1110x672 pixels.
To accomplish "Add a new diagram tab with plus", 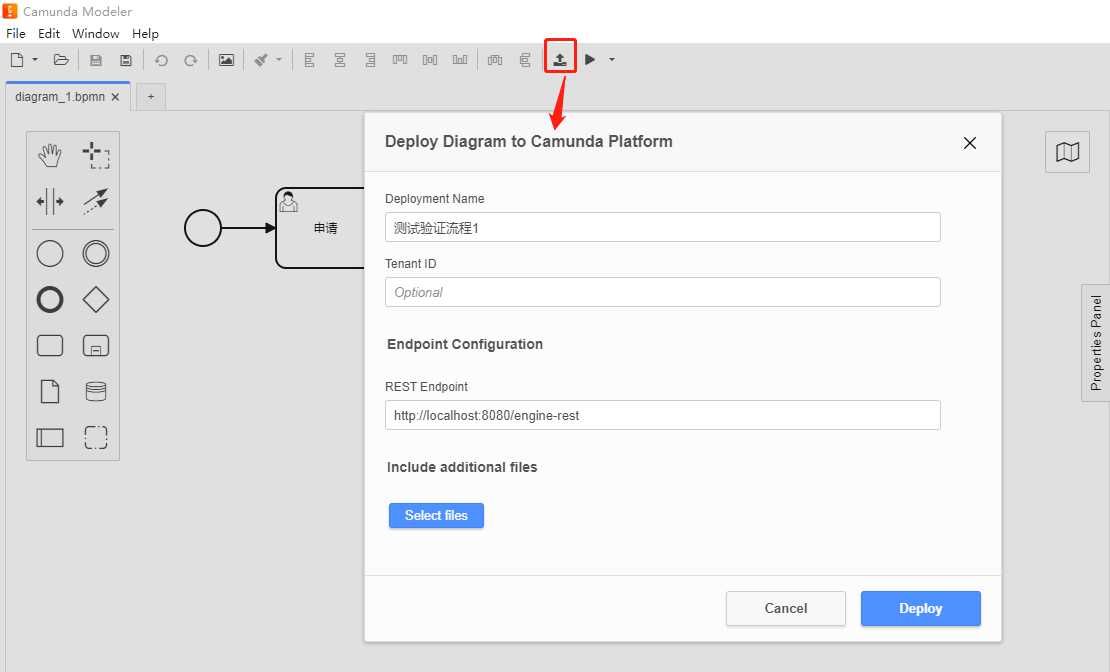I will [x=151, y=97].
